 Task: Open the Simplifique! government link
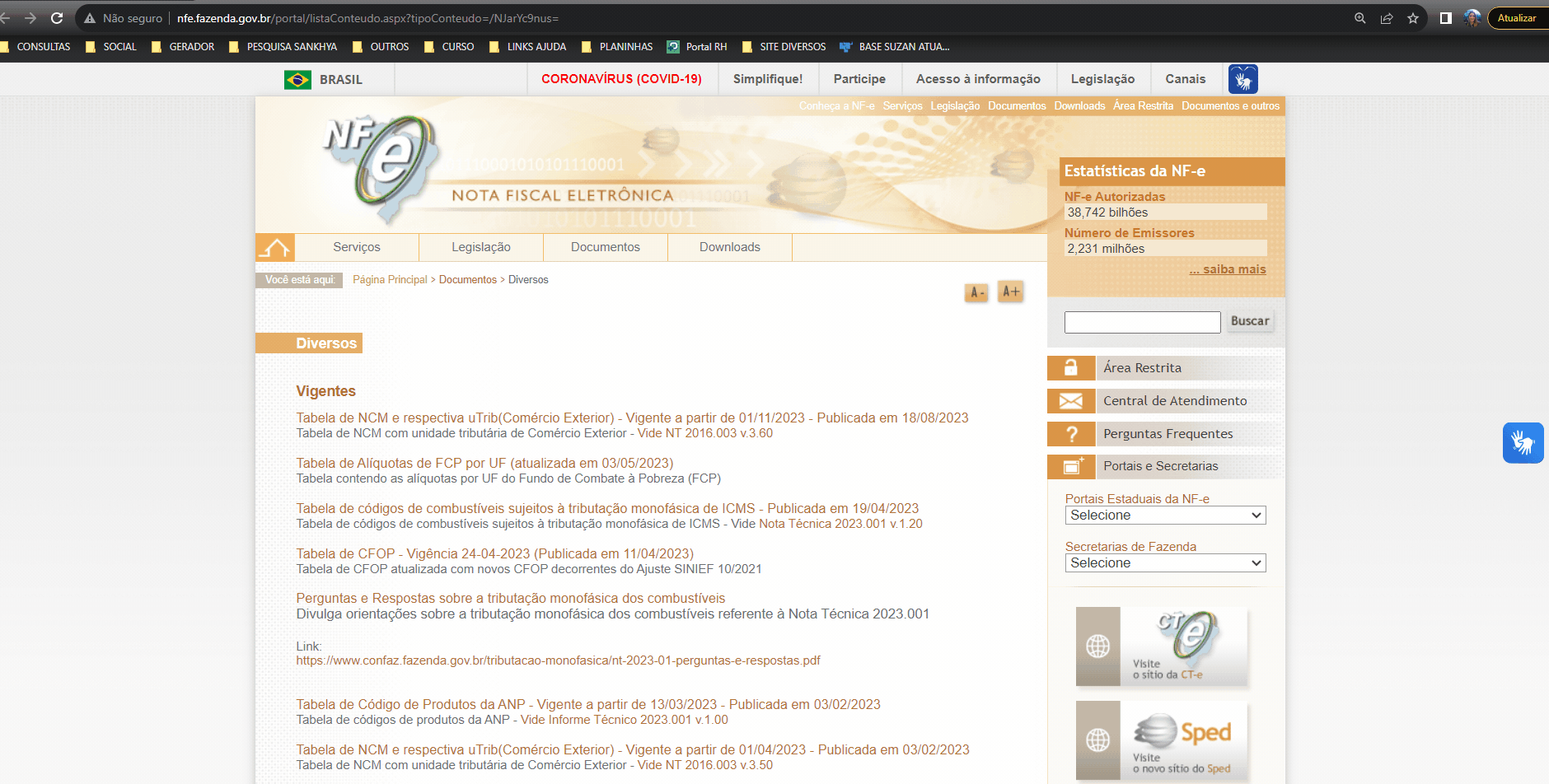768,79
